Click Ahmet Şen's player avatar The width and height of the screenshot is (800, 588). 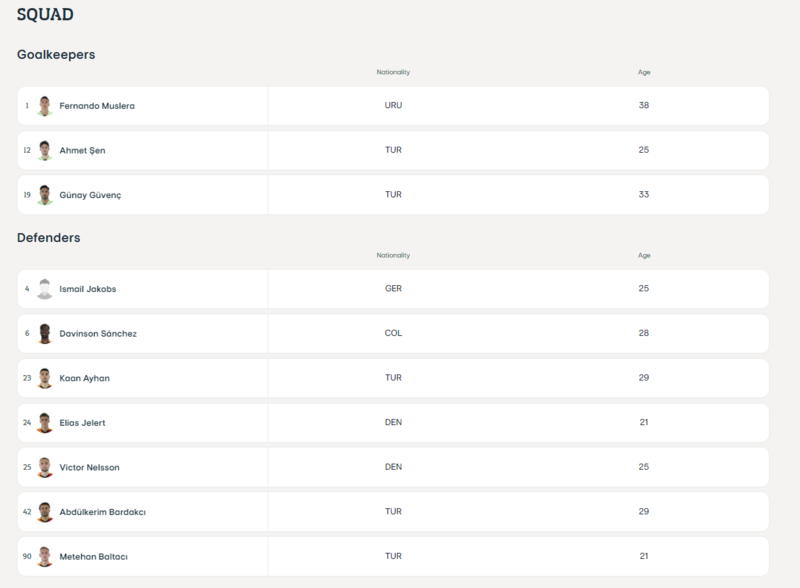(x=44, y=150)
